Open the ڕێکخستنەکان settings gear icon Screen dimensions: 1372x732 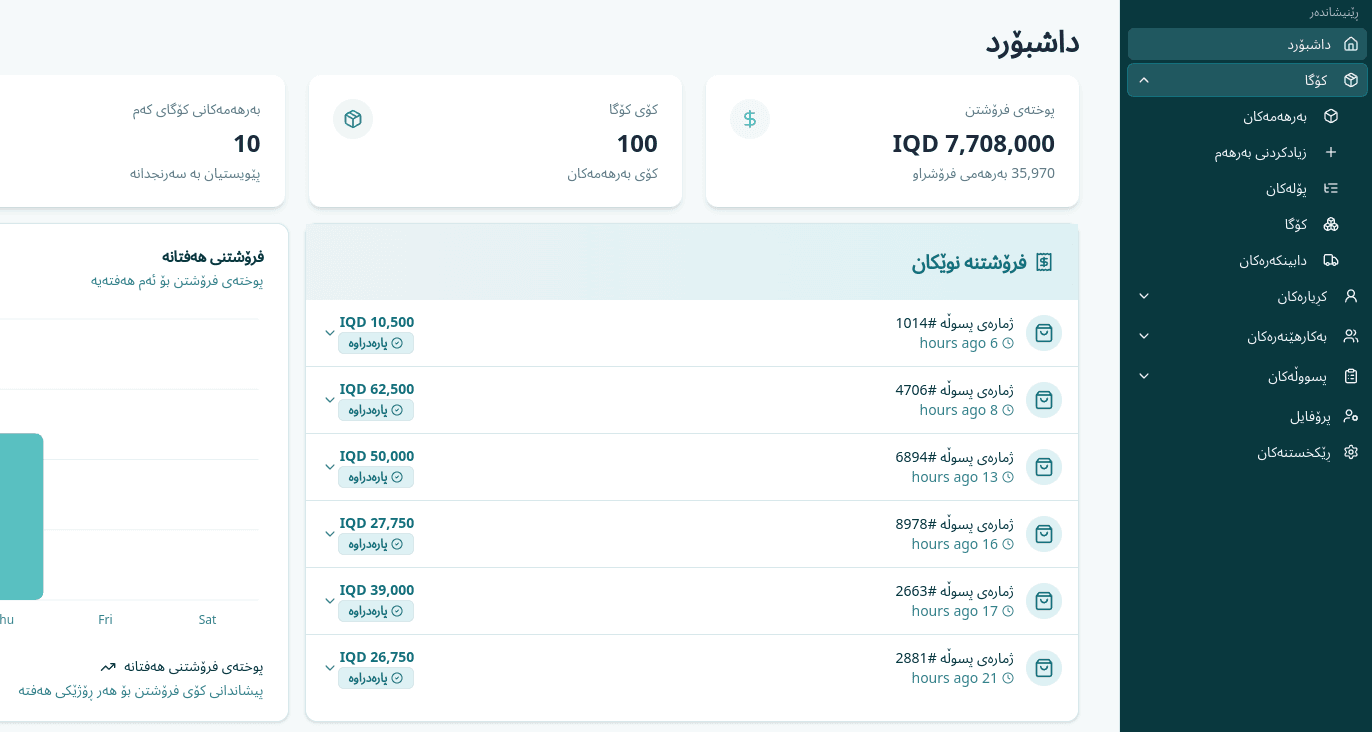(x=1350, y=452)
